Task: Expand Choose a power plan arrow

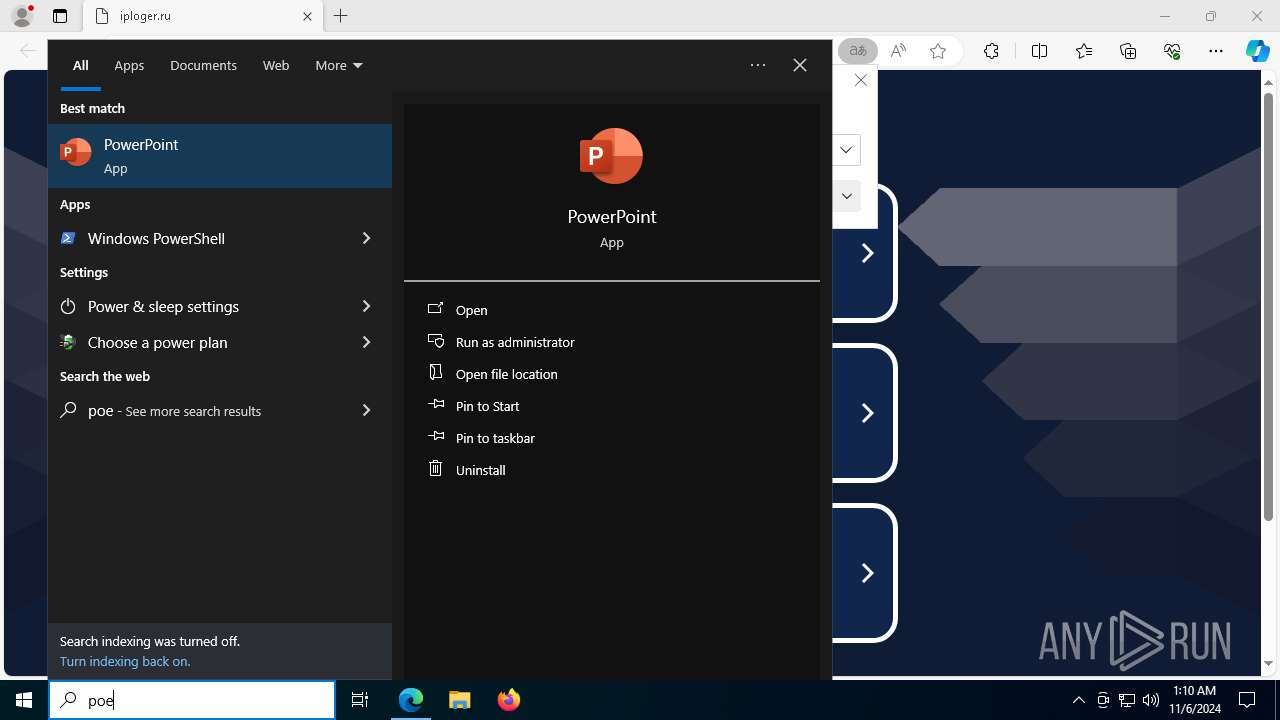Action: pos(366,342)
